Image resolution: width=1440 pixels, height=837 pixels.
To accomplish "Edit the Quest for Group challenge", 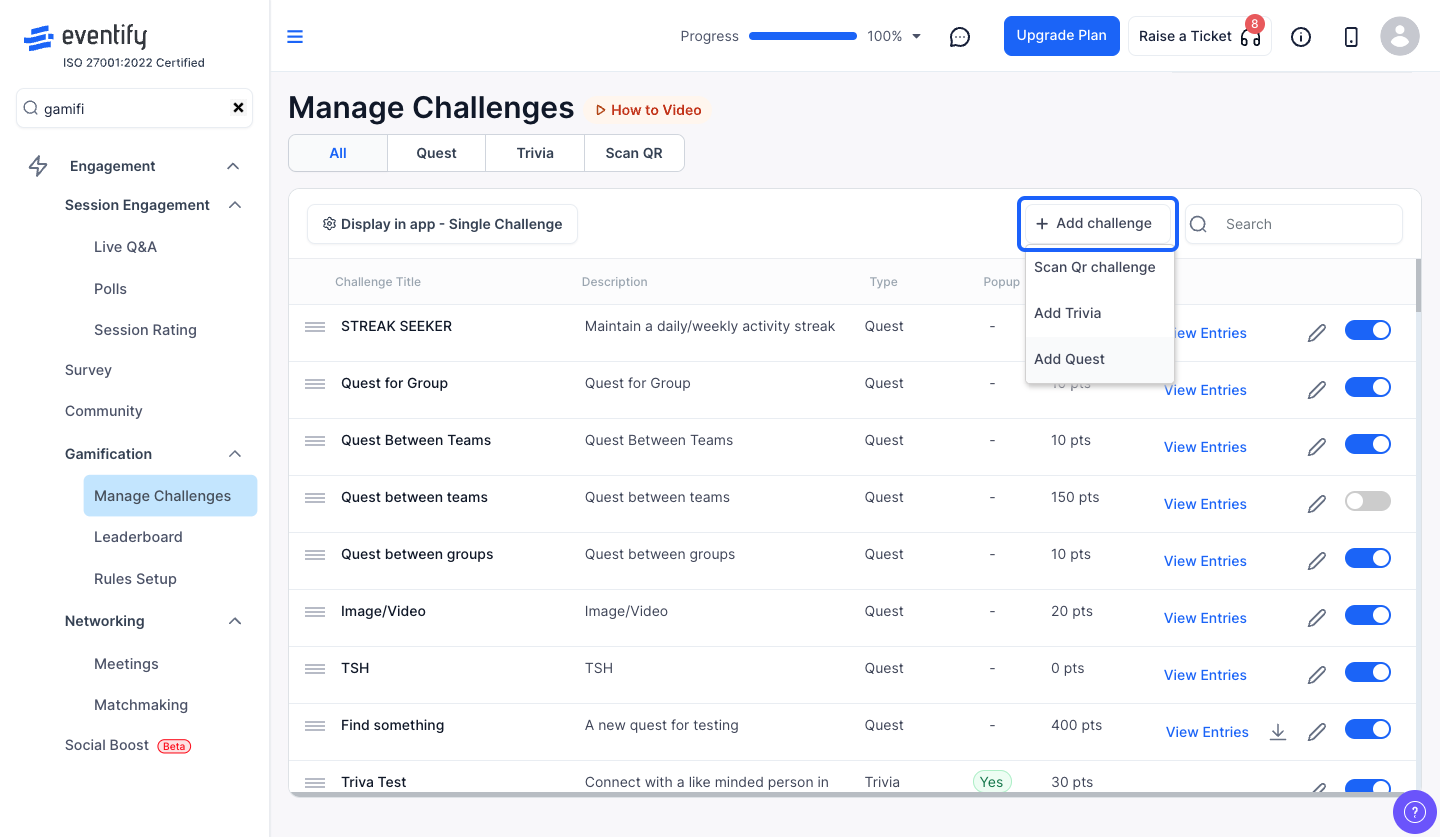I will 1317,390.
